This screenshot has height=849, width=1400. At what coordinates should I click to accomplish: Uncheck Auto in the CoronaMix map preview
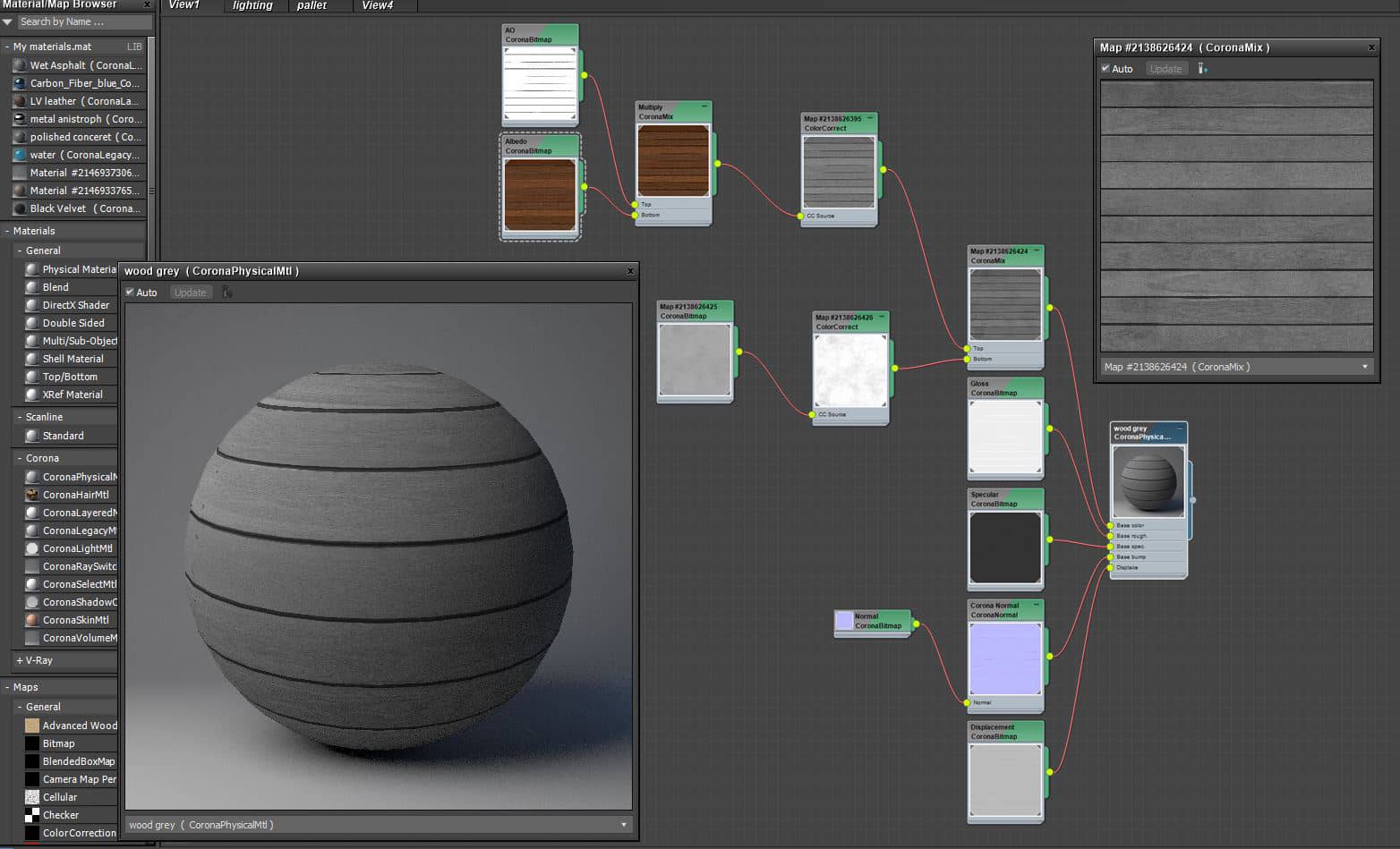(x=1105, y=69)
